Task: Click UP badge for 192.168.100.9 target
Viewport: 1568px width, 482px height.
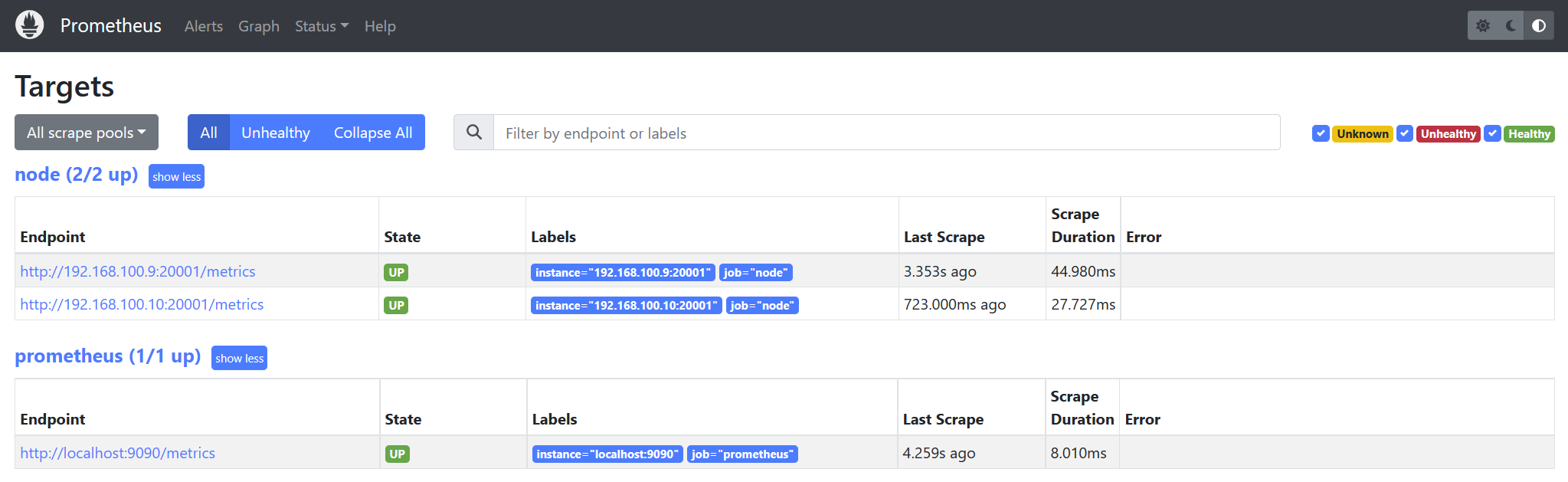Action: point(396,272)
